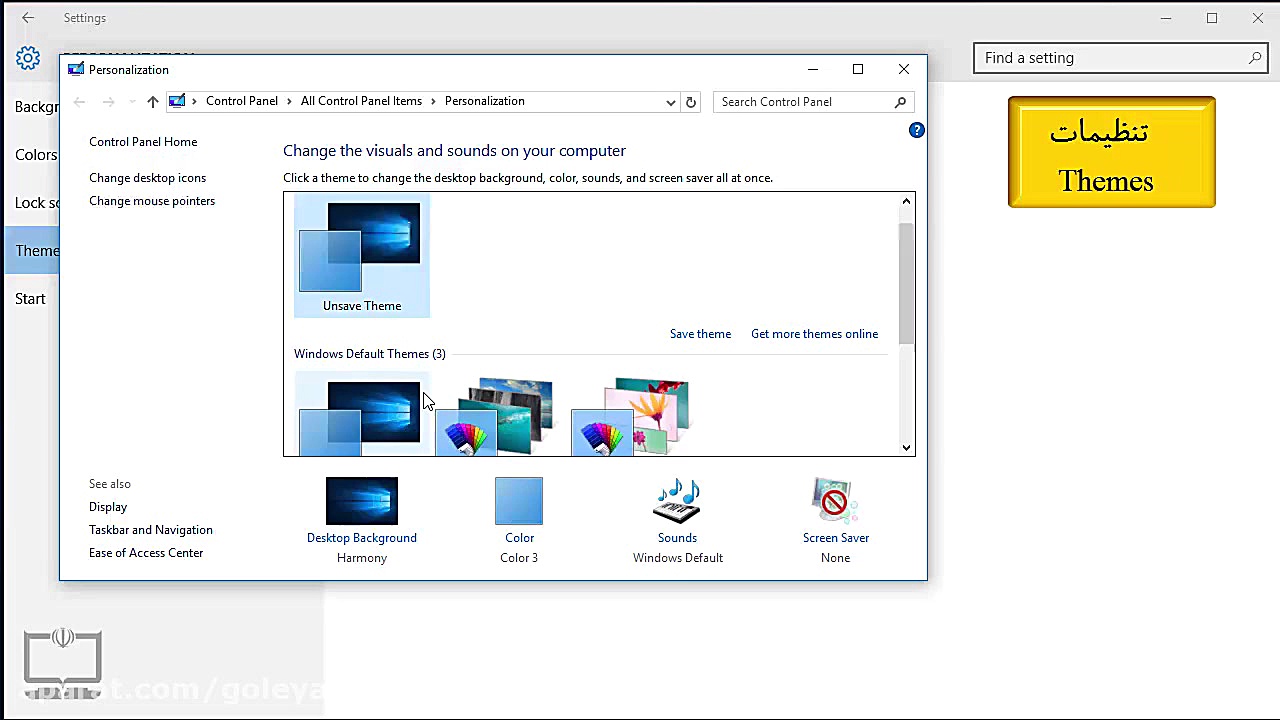Screen dimensions: 1280x720
Task: Select the Unsave Theme thumbnail
Action: coord(362,256)
